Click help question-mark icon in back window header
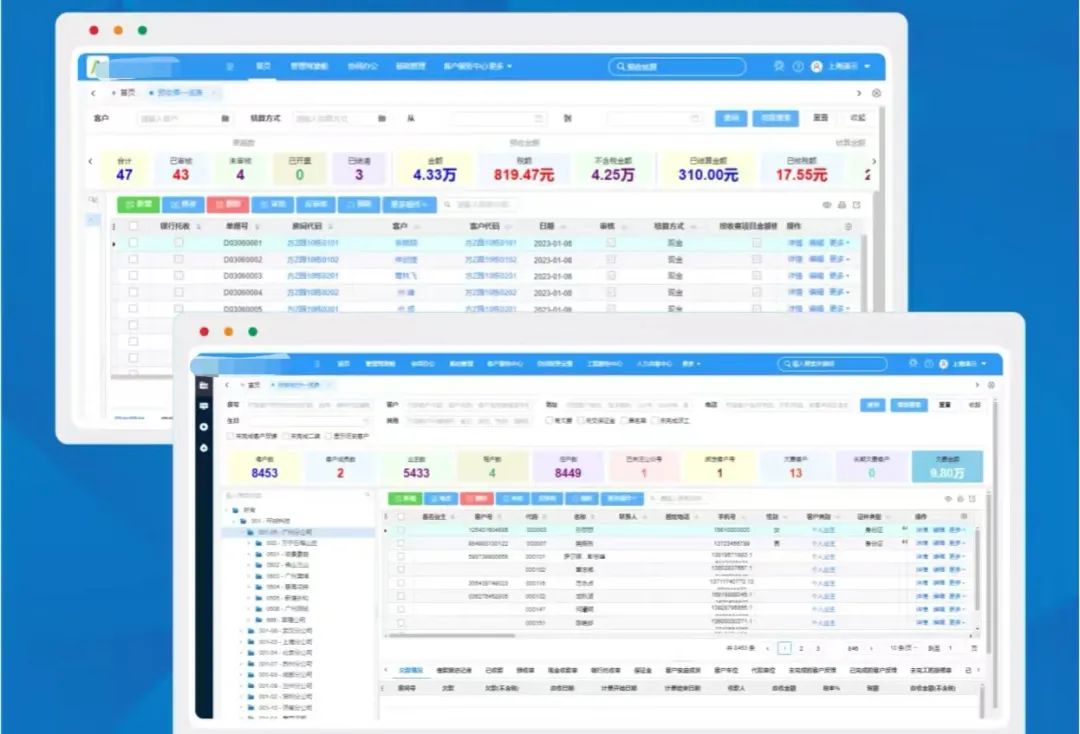The image size is (1080, 734). coord(798,67)
